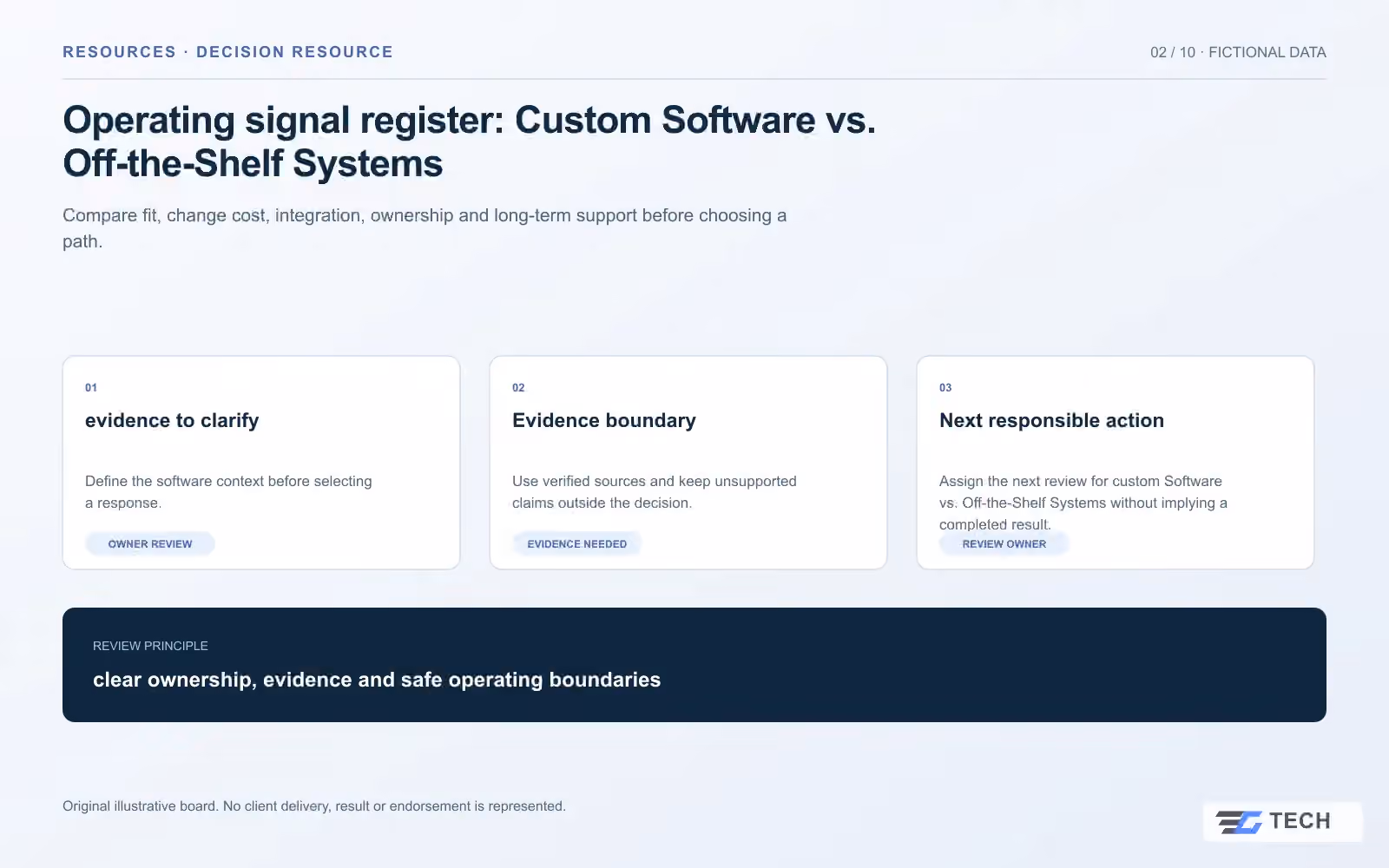Click 'clear ownership, evidence and safe operating boundaries'
This screenshot has height=868, width=1389.
[x=377, y=680]
